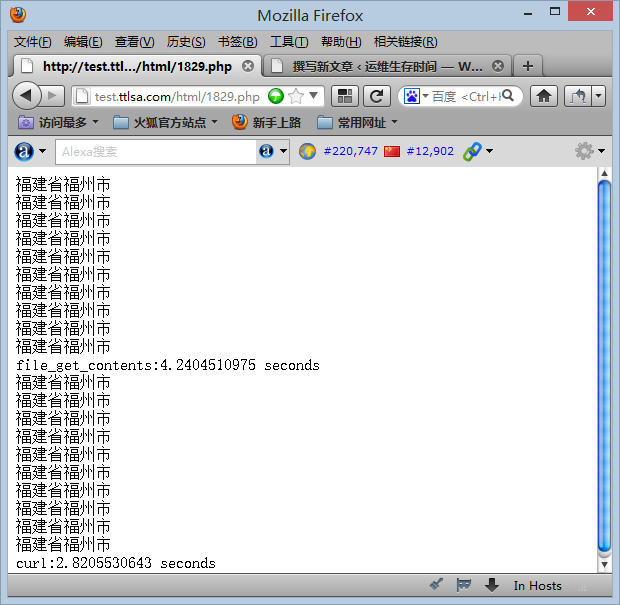This screenshot has height=605, width=620.
Task: Click In Hosts status bar label
Action: pyautogui.click(x=537, y=586)
